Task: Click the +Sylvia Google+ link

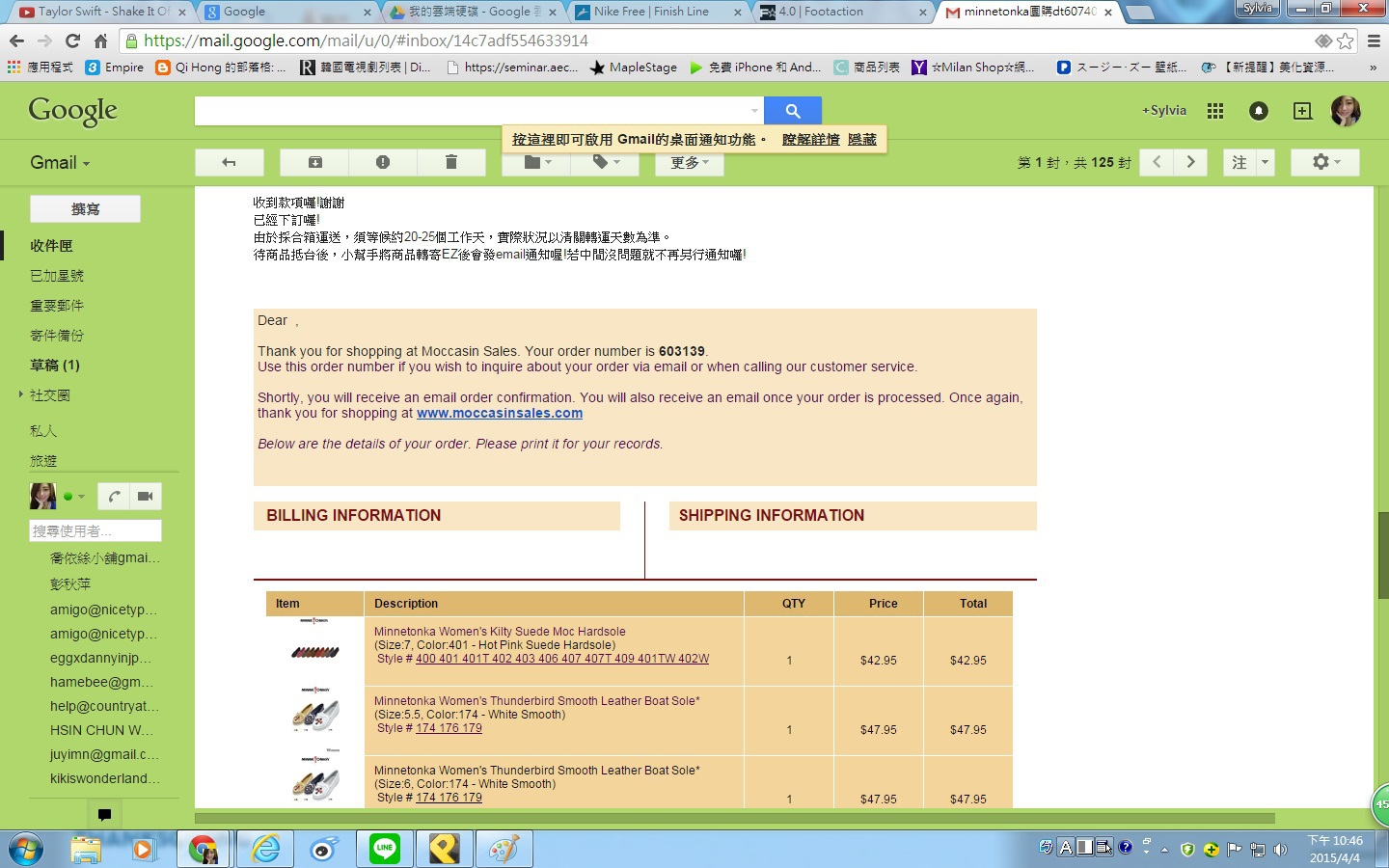Action: [1164, 110]
